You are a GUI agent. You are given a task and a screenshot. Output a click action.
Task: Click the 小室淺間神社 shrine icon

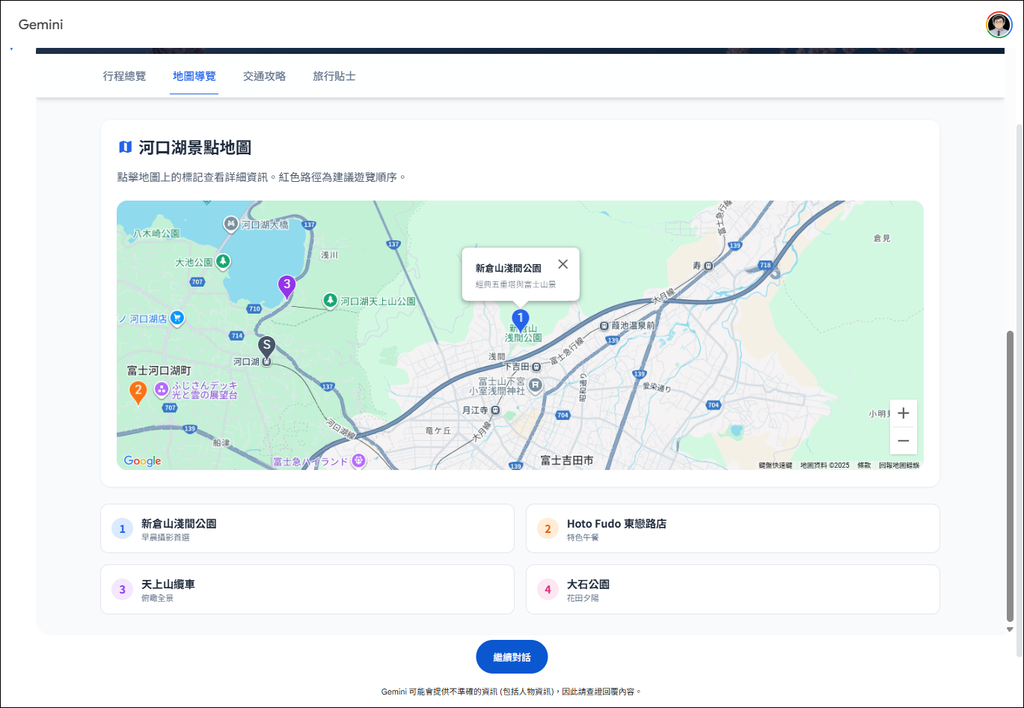click(535, 385)
